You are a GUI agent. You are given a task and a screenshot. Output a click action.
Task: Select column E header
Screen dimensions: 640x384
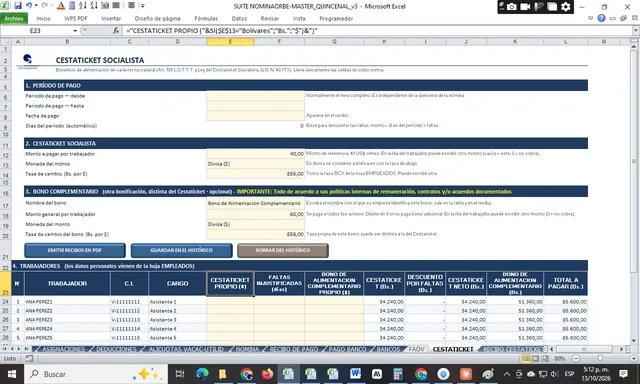click(230, 41)
